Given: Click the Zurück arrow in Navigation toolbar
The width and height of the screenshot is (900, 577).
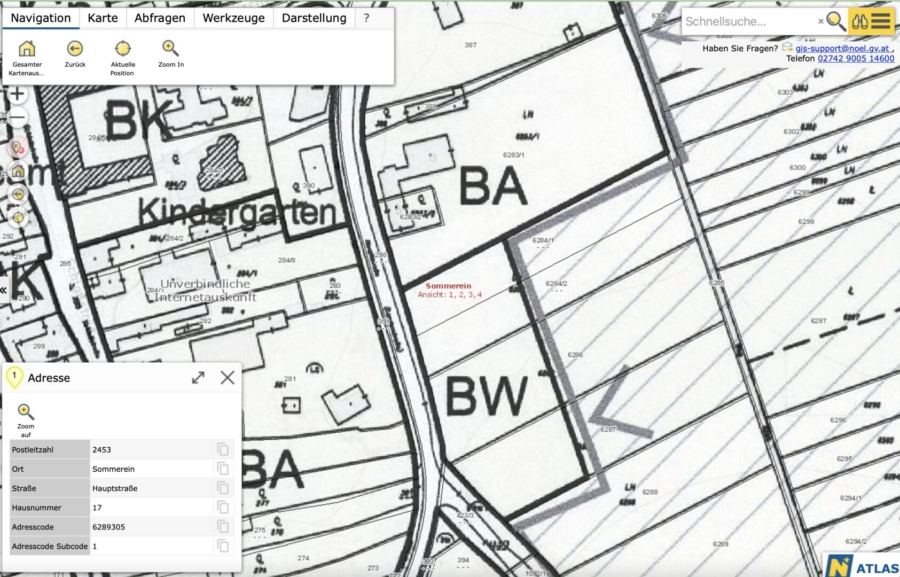Looking at the screenshot, I should pyautogui.click(x=75, y=48).
